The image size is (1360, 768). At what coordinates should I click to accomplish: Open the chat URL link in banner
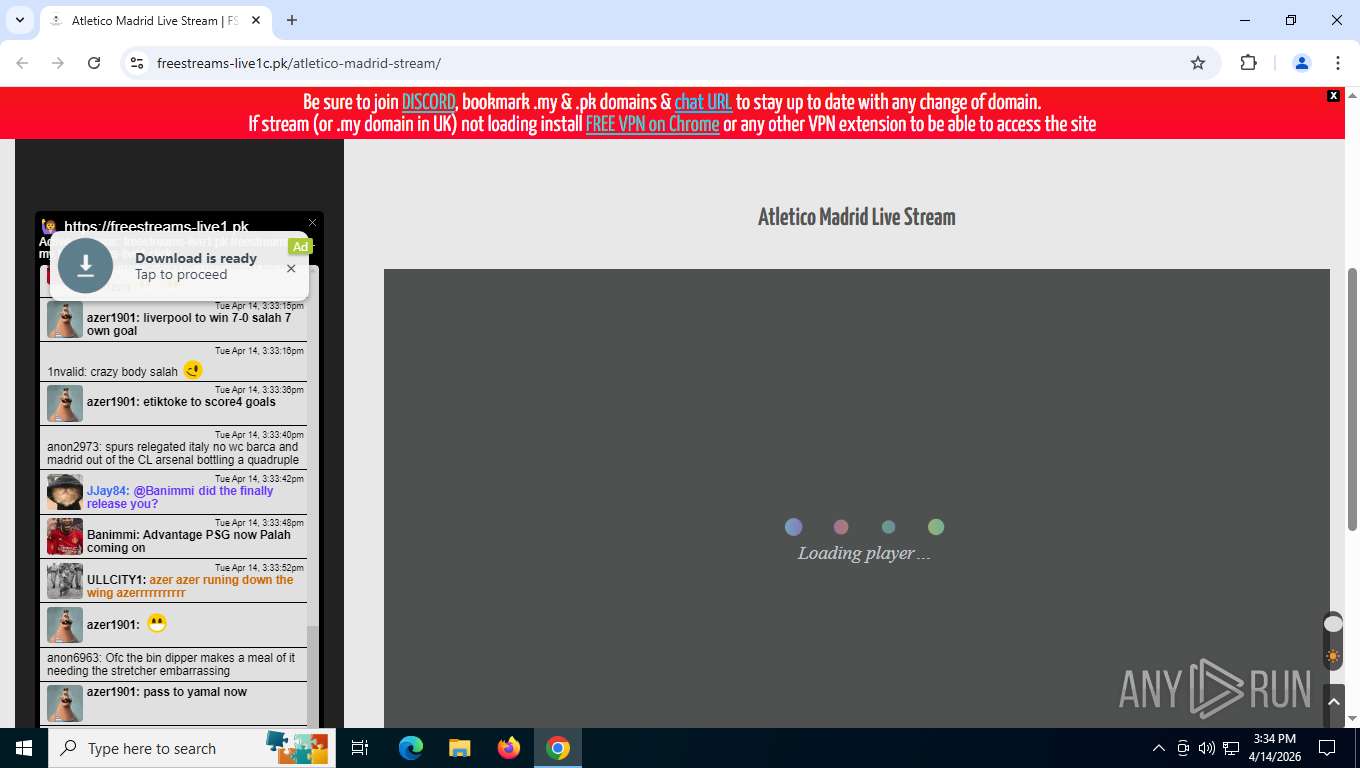(703, 102)
